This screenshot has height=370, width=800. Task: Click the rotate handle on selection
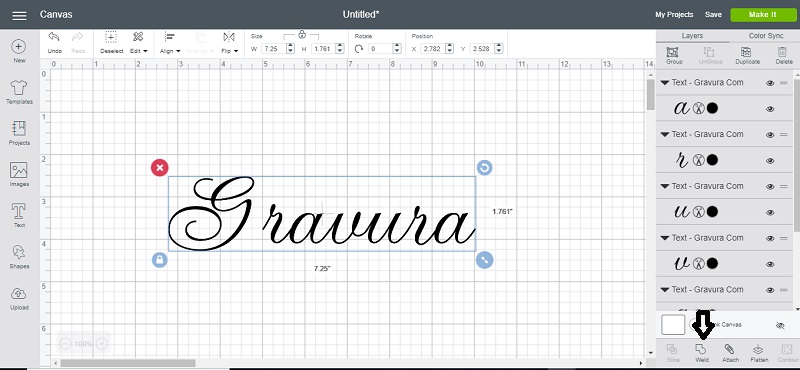(x=484, y=167)
